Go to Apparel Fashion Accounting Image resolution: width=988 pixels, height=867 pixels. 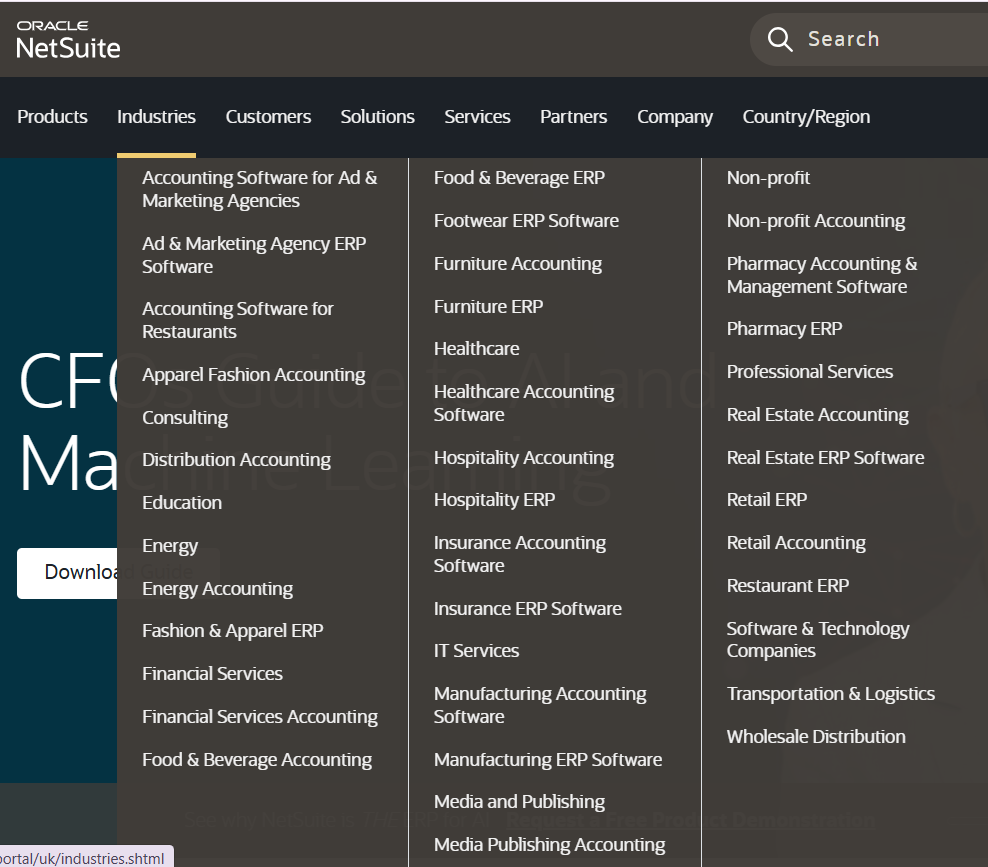tap(253, 375)
